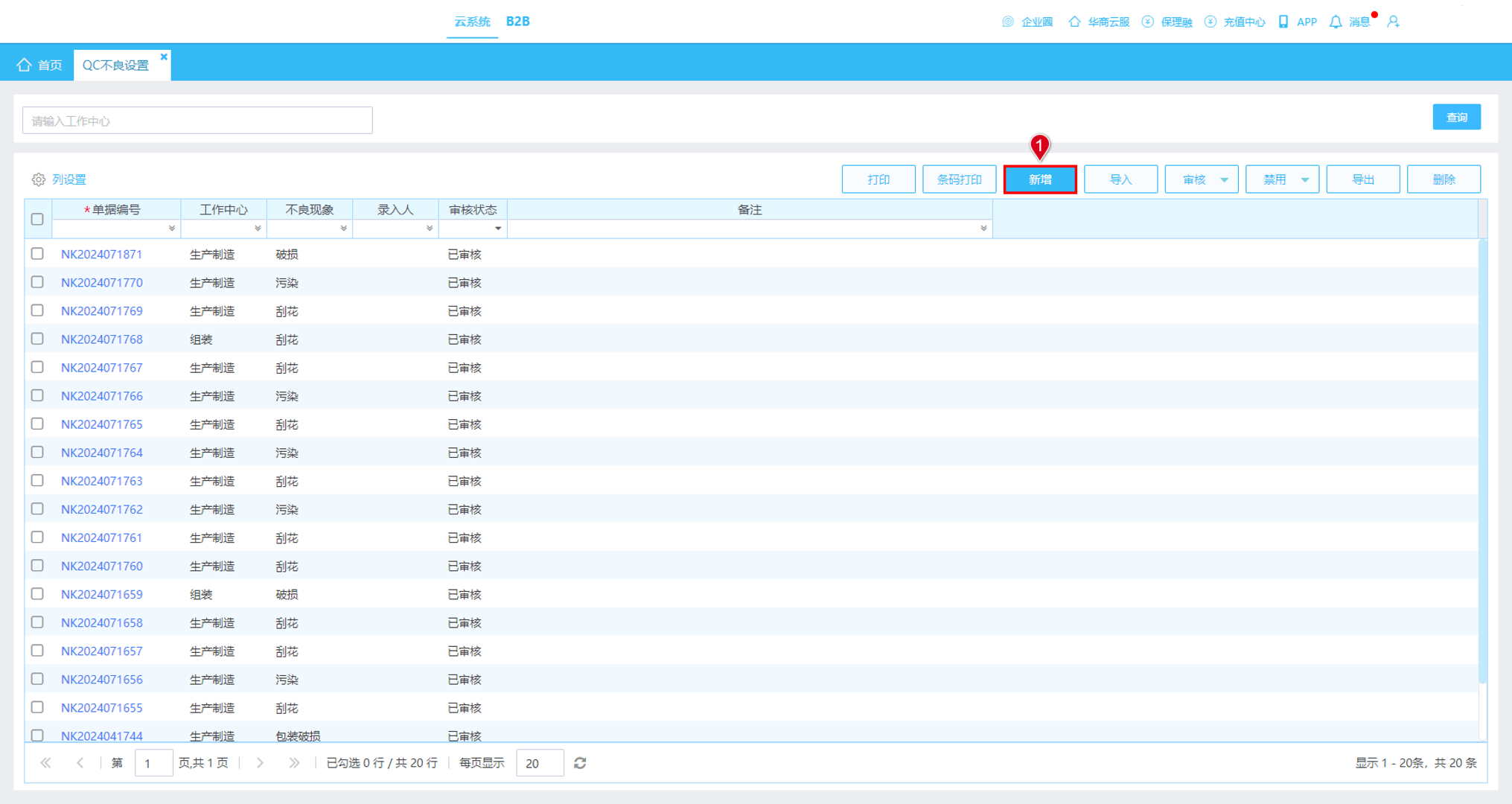Click the home icon in tab bar
The image size is (1512, 804).
click(24, 65)
